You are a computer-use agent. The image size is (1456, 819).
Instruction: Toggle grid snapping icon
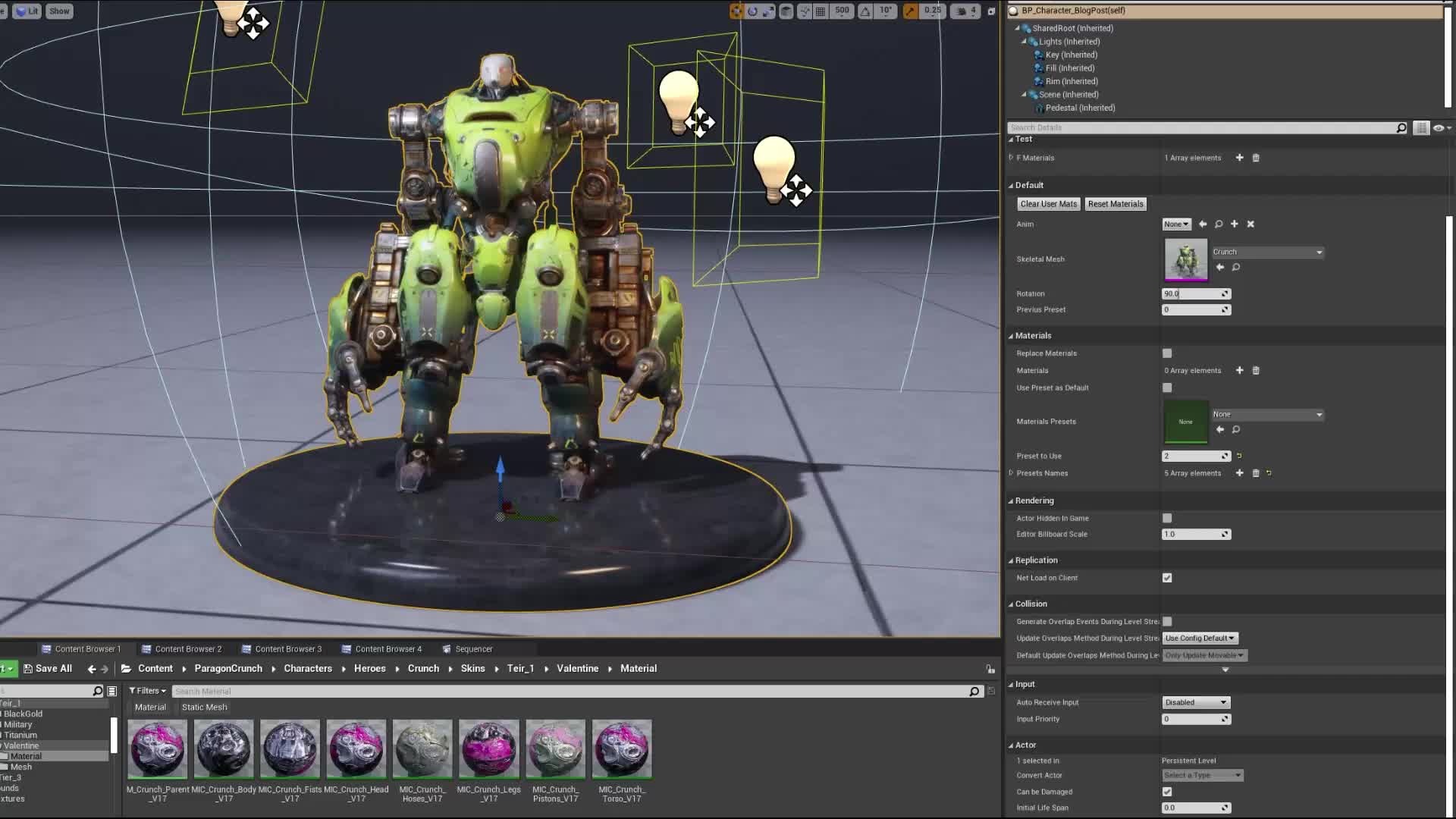click(821, 11)
